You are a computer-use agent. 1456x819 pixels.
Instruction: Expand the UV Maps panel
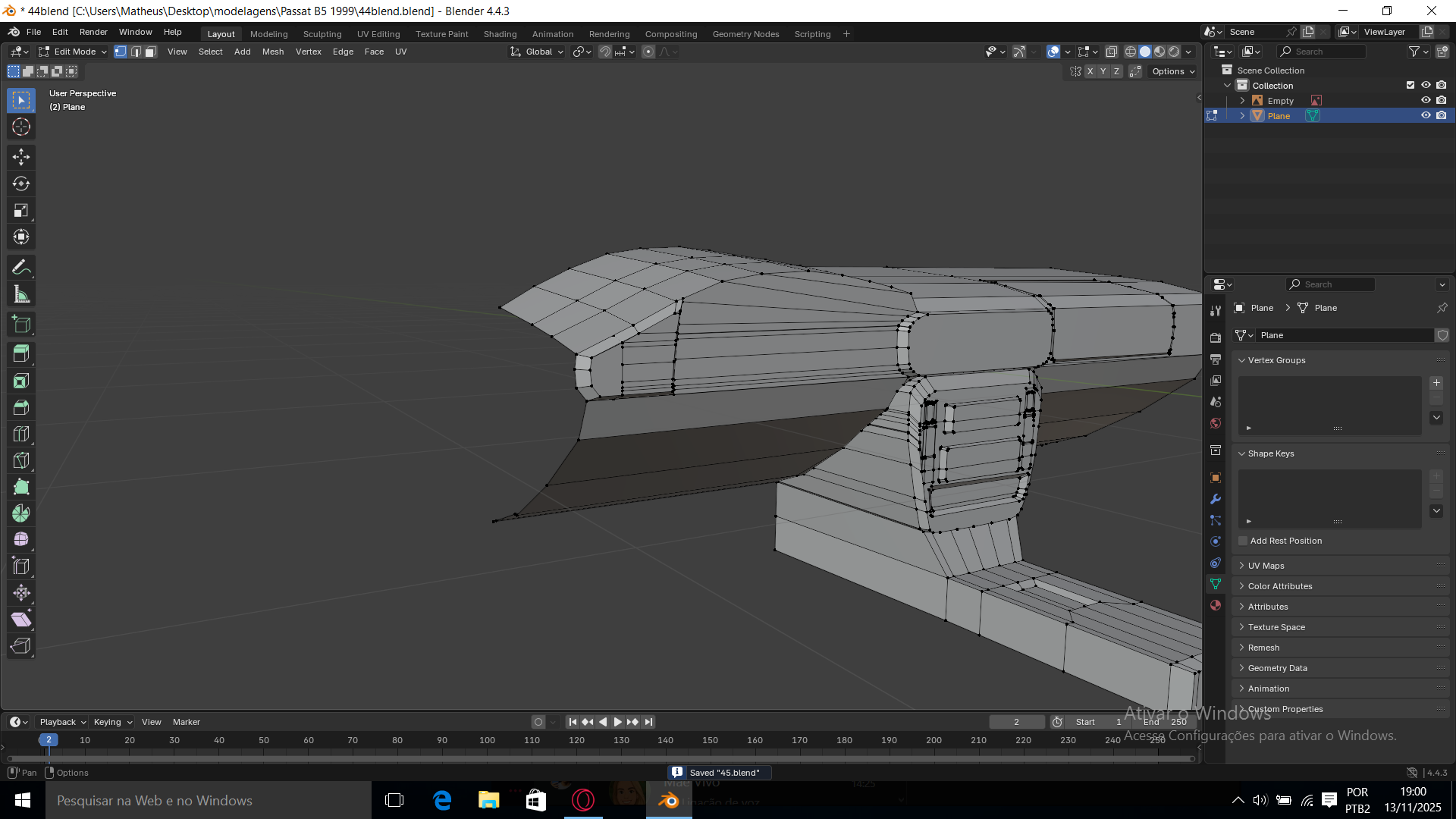[1266, 566]
